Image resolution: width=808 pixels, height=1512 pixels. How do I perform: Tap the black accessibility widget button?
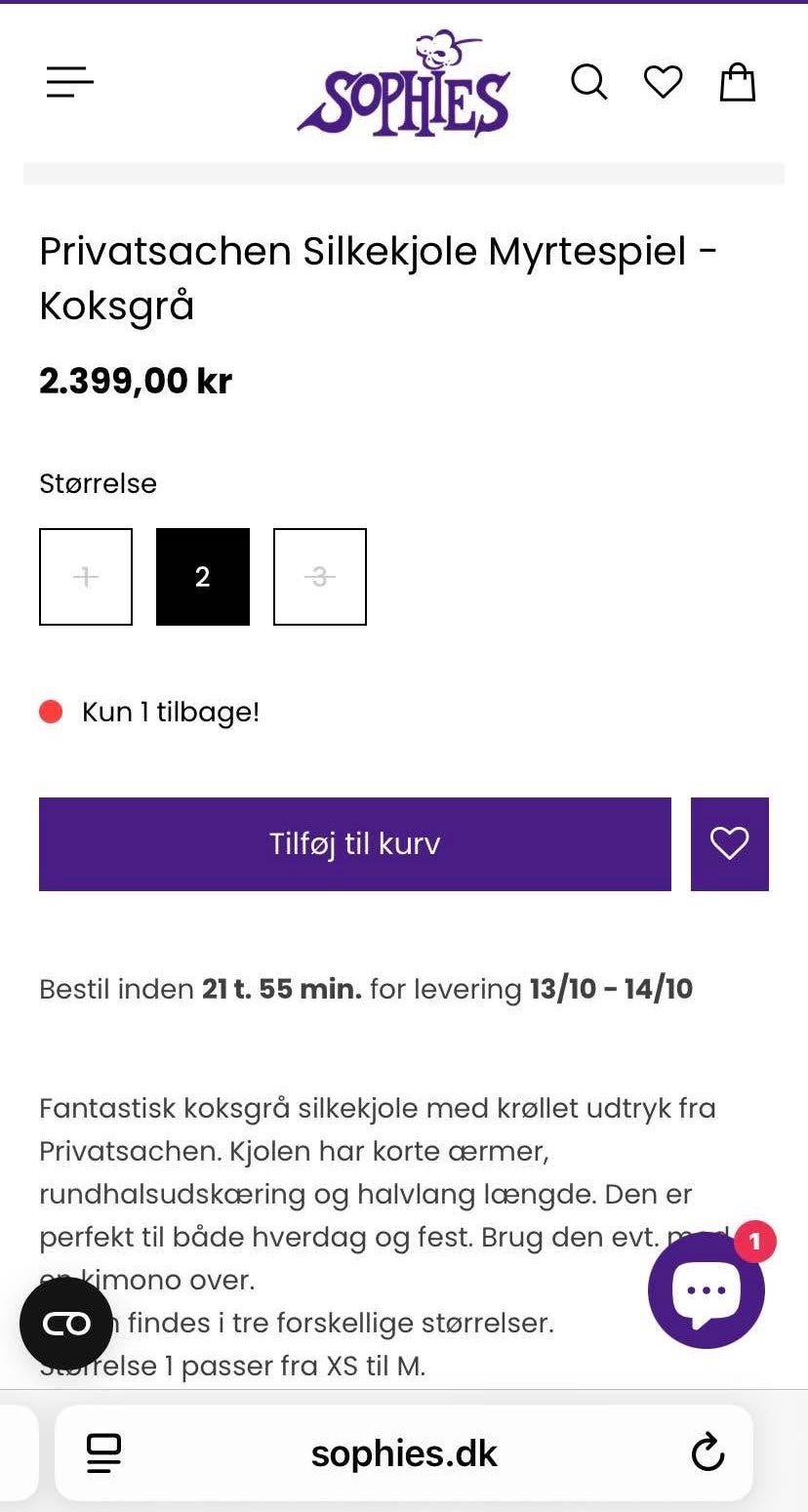(66, 1324)
